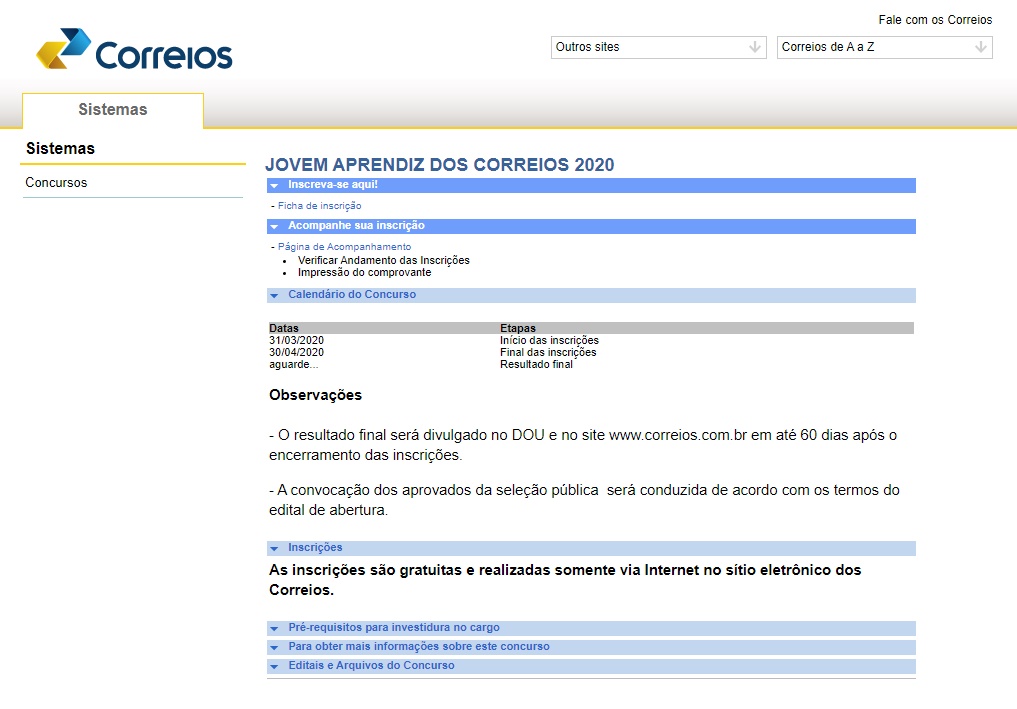1017x709 pixels.
Task: Click the Acompanhe sua inscrição header text
Action: point(356,226)
